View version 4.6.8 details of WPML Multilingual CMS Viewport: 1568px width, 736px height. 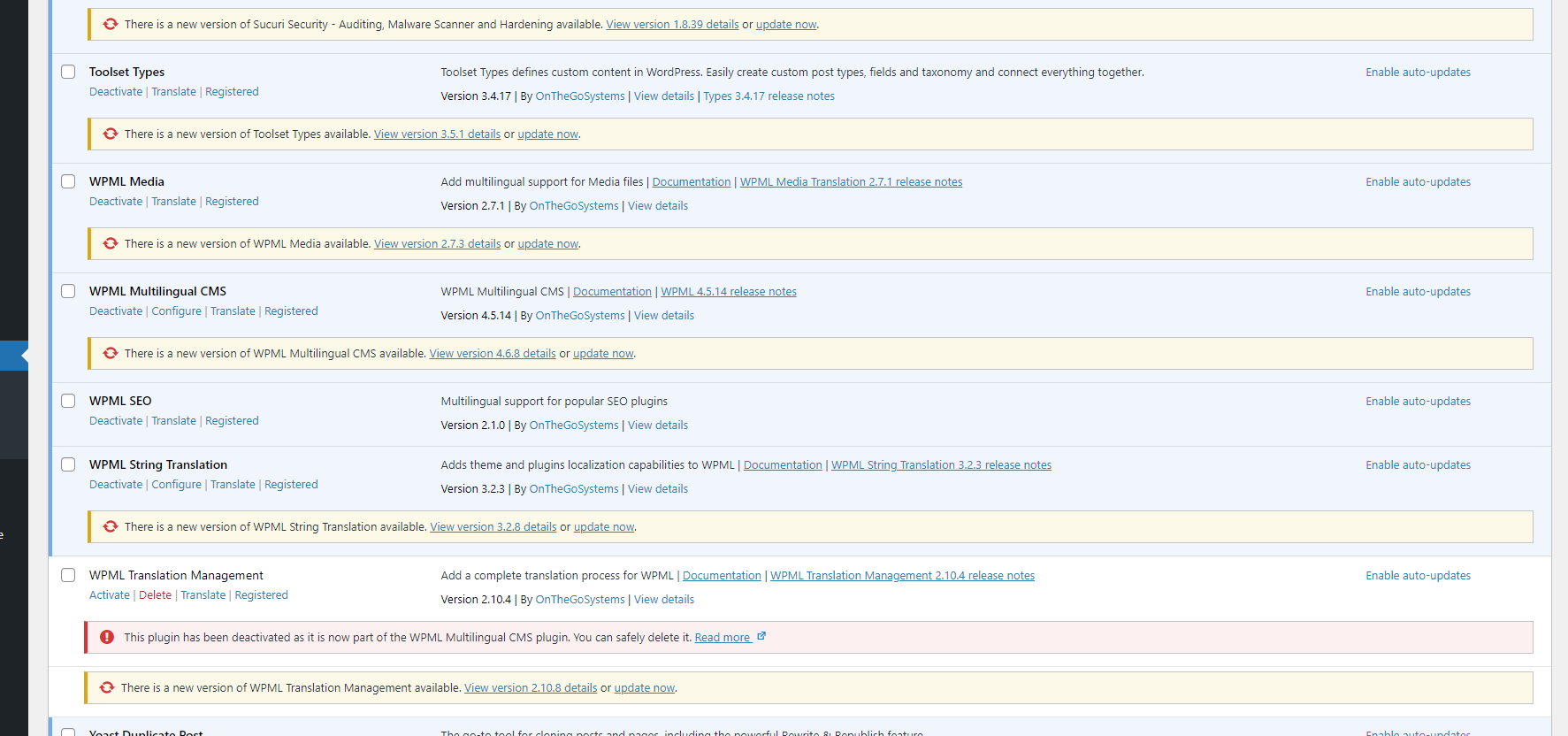[x=493, y=354]
